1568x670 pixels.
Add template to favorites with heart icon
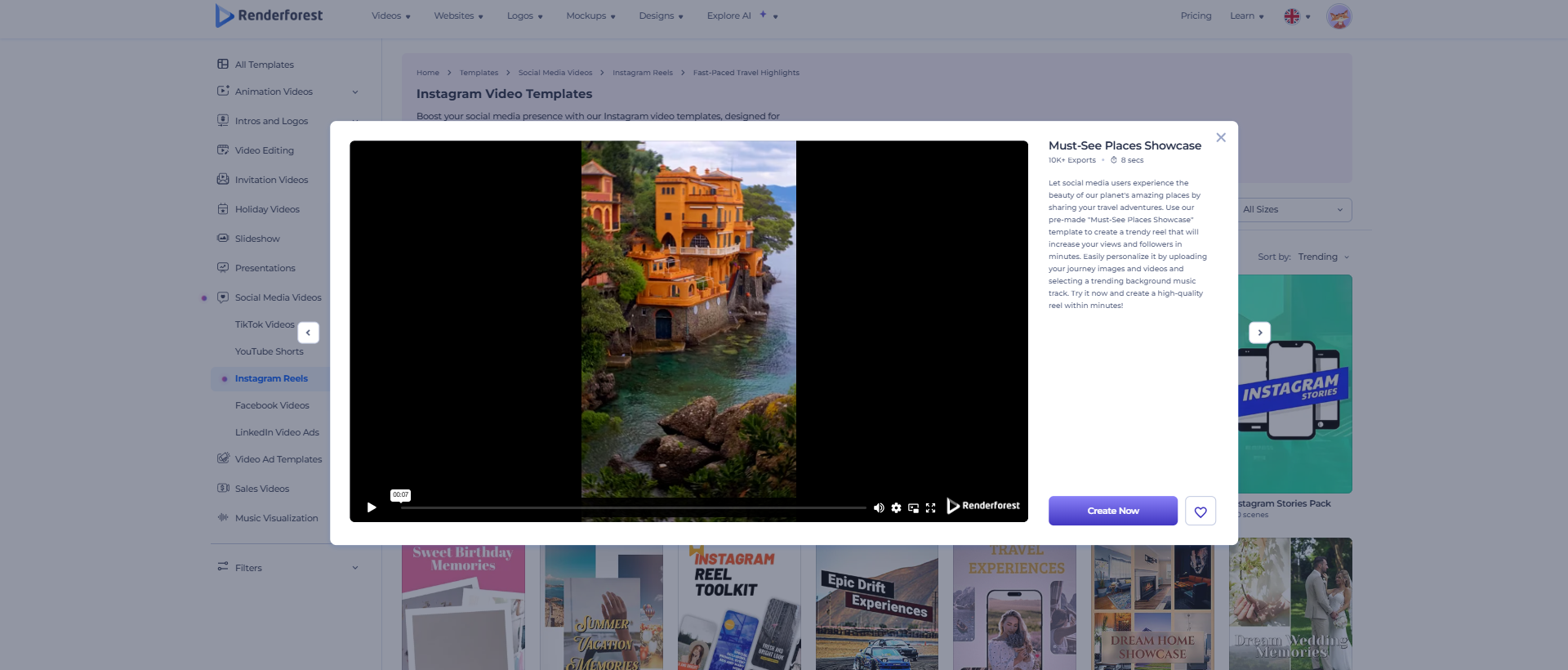coord(1200,511)
